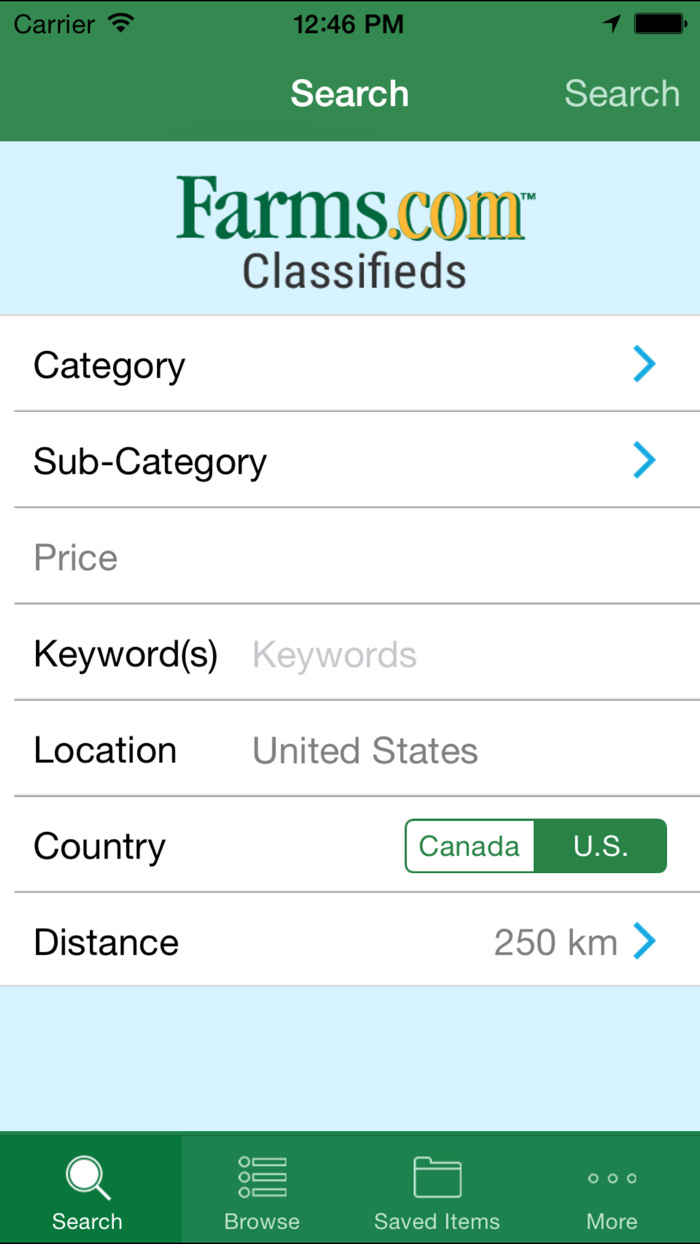This screenshot has width=700, height=1244.
Task: Toggle the Country selector control
Action: [x=535, y=845]
